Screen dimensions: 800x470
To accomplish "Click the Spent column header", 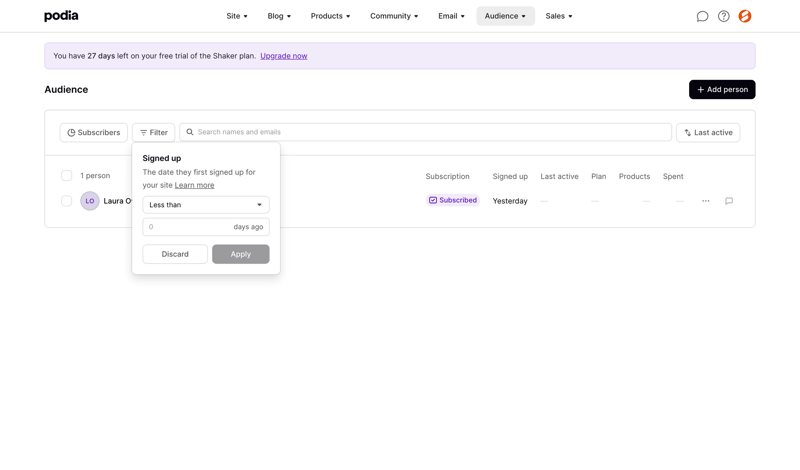I will (x=673, y=177).
